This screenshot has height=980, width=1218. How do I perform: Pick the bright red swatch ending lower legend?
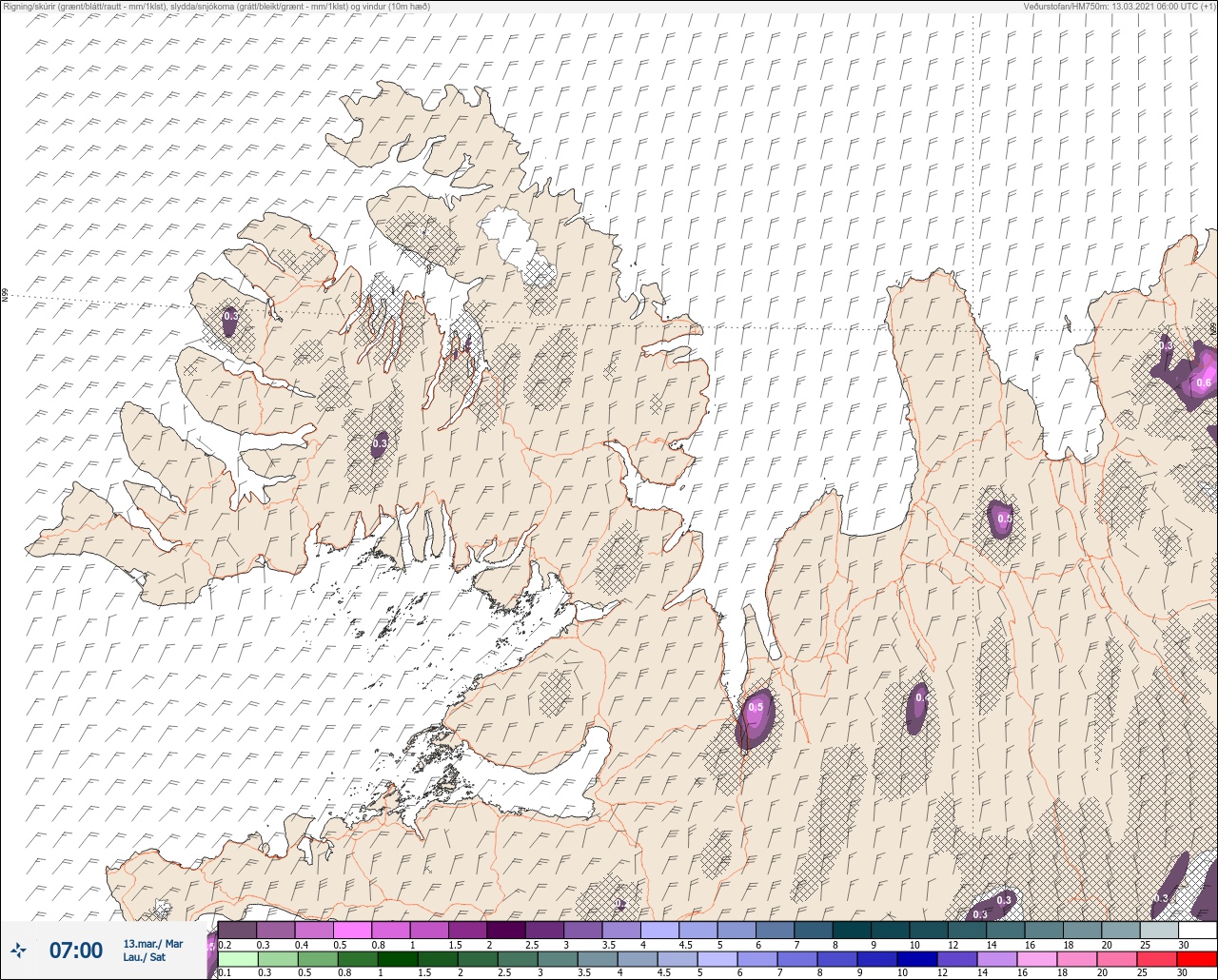tap(1197, 959)
